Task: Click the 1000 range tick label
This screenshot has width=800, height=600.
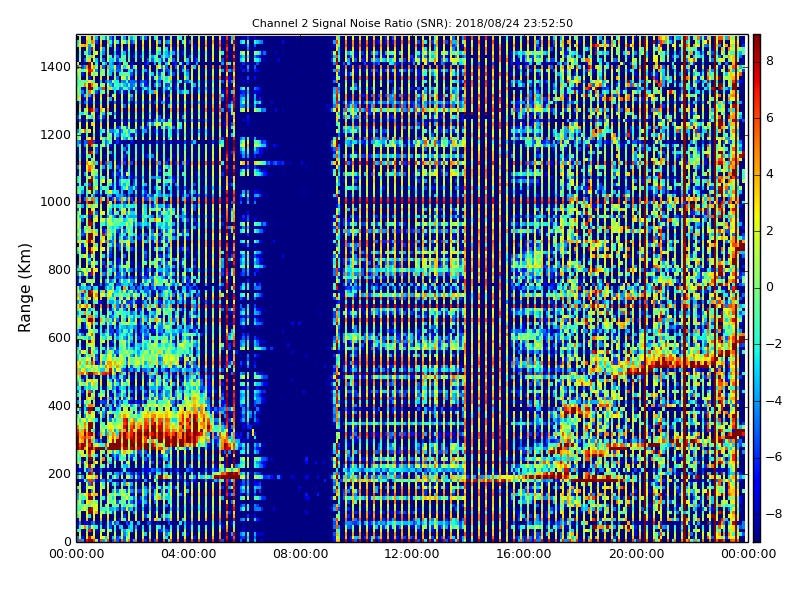Action: click(x=56, y=202)
